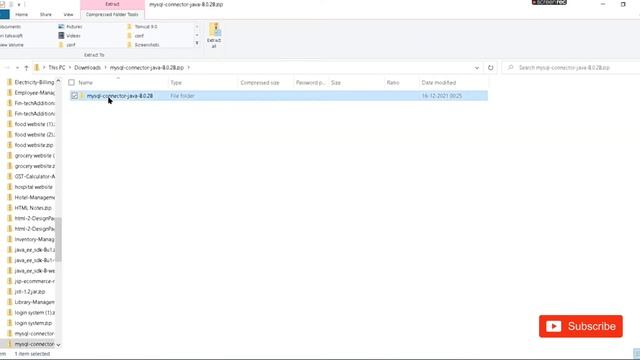Screen dimensions: 640x360
Task: Go to This PC in breadcrumb
Action: point(57,68)
